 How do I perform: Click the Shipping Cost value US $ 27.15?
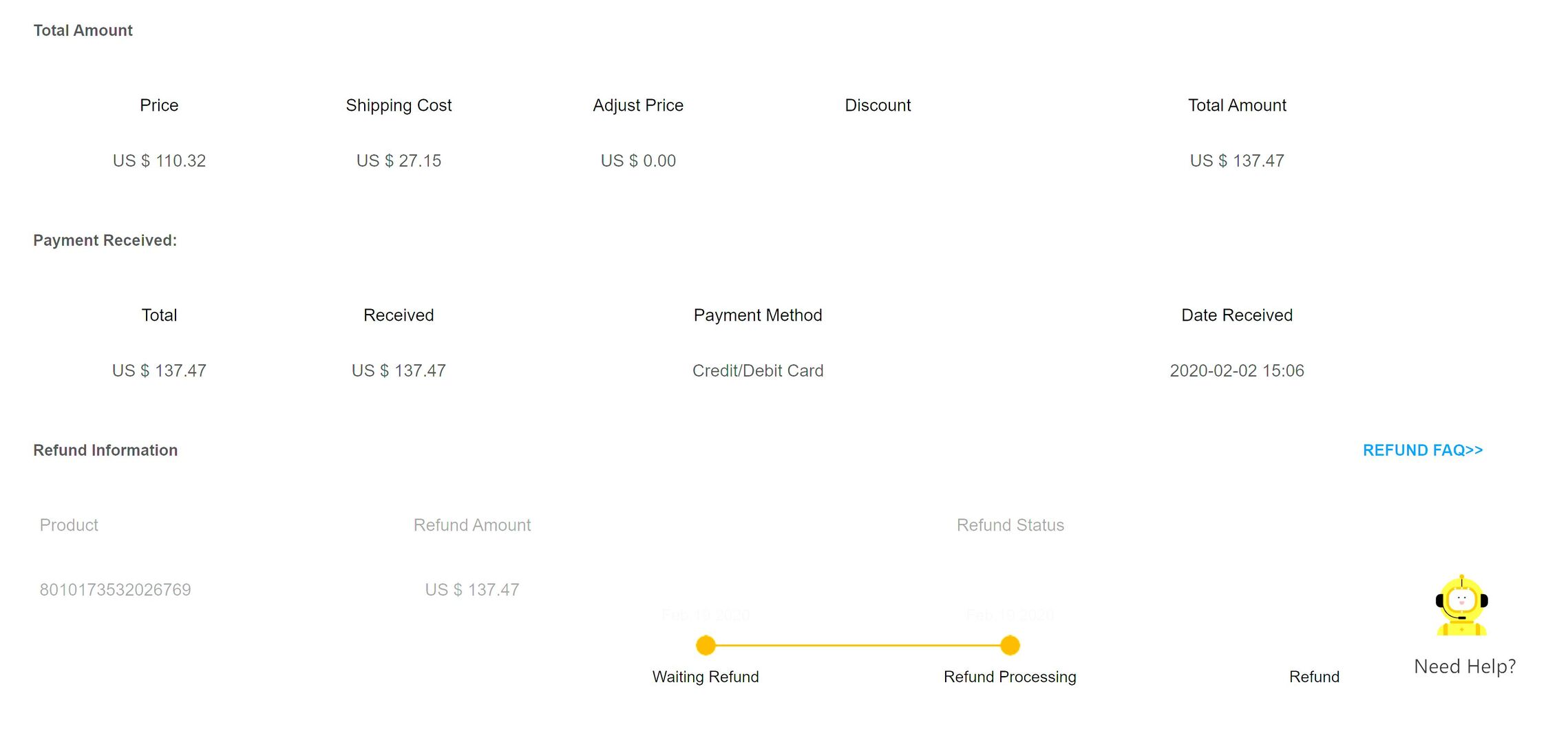tap(399, 160)
